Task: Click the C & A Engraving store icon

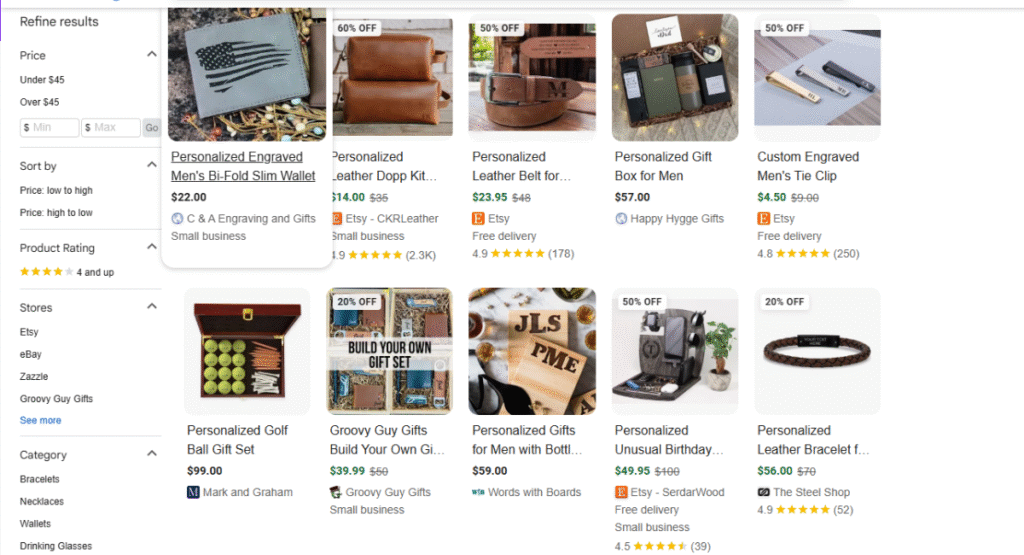Action: tap(177, 218)
